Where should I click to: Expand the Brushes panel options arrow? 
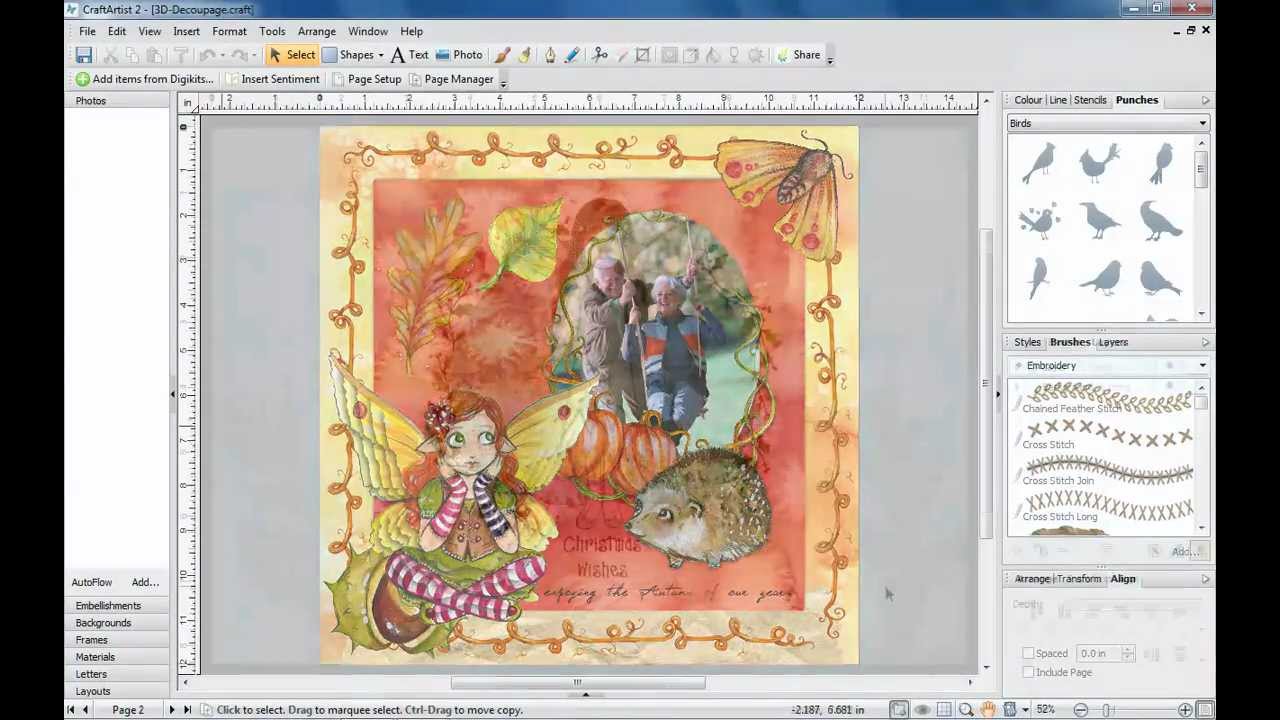(1205, 342)
